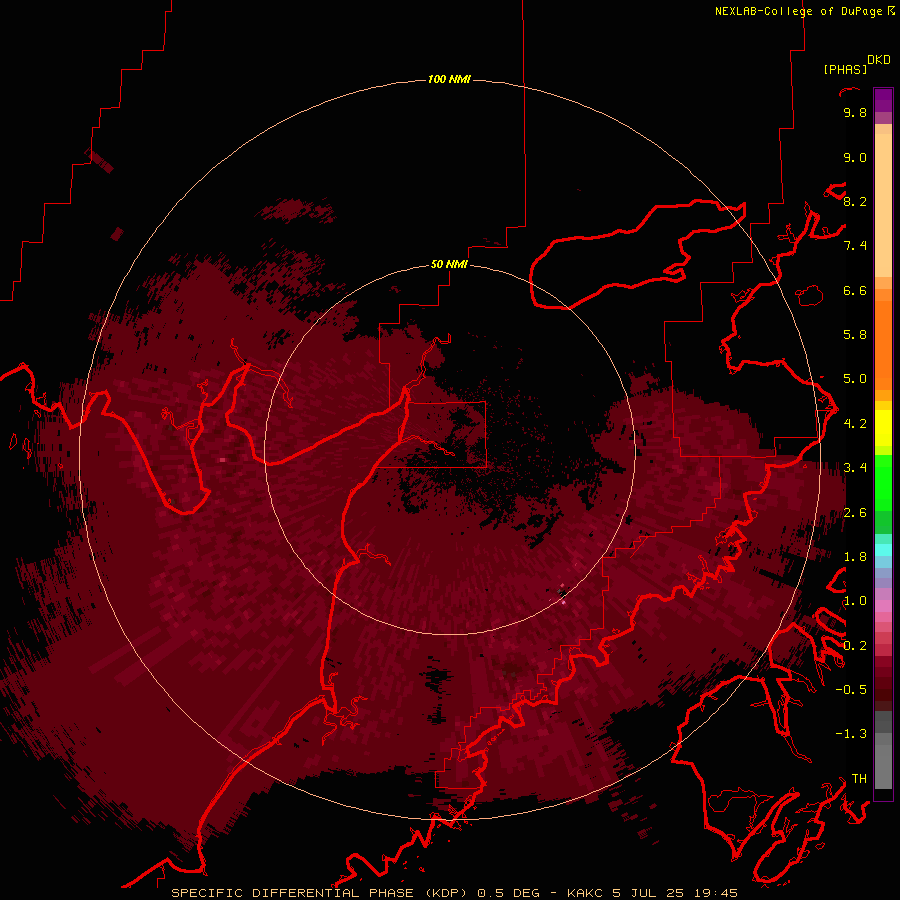Click the -1.3 scale value
The width and height of the screenshot is (900, 900).
(851, 734)
